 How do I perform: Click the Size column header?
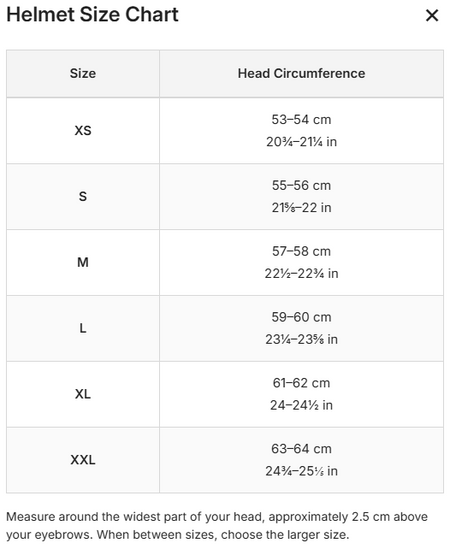coord(83,74)
